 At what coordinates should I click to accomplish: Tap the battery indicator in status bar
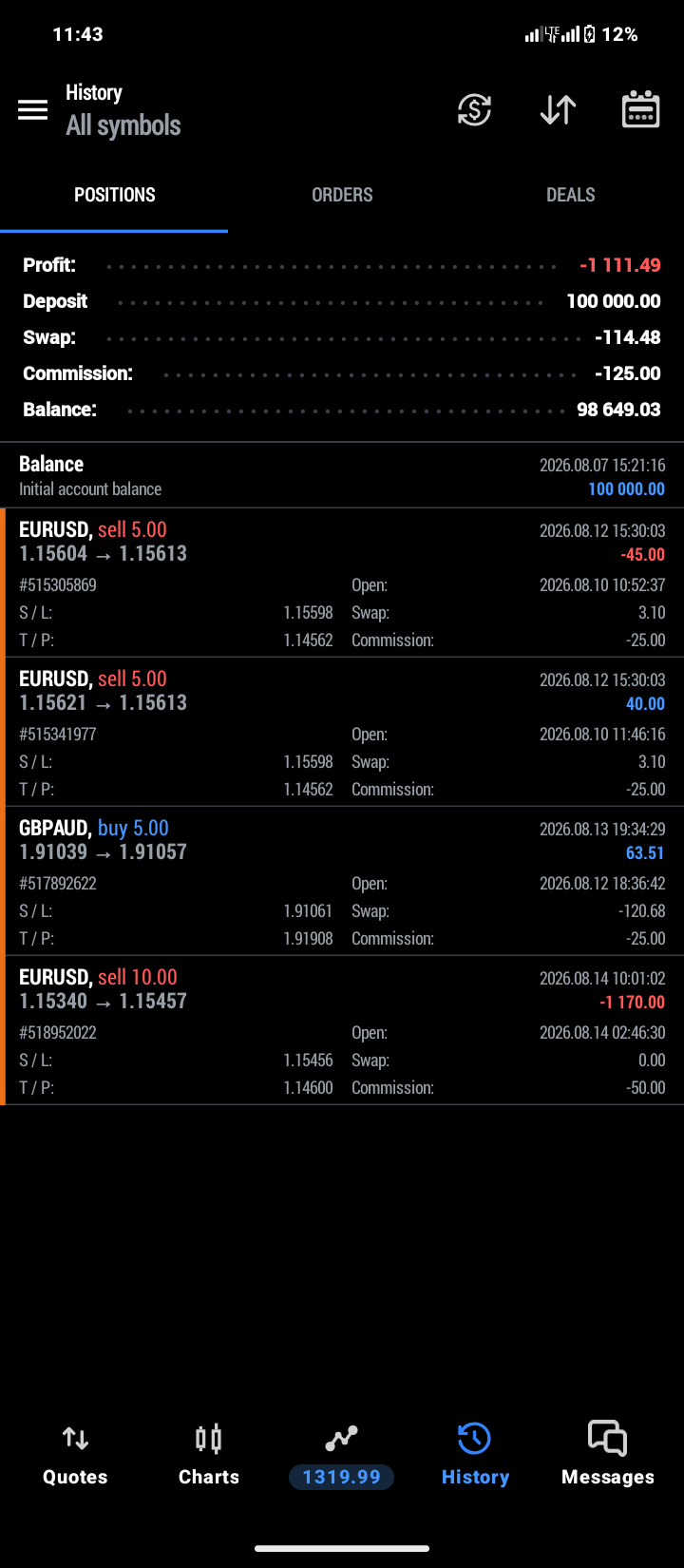tap(590, 34)
